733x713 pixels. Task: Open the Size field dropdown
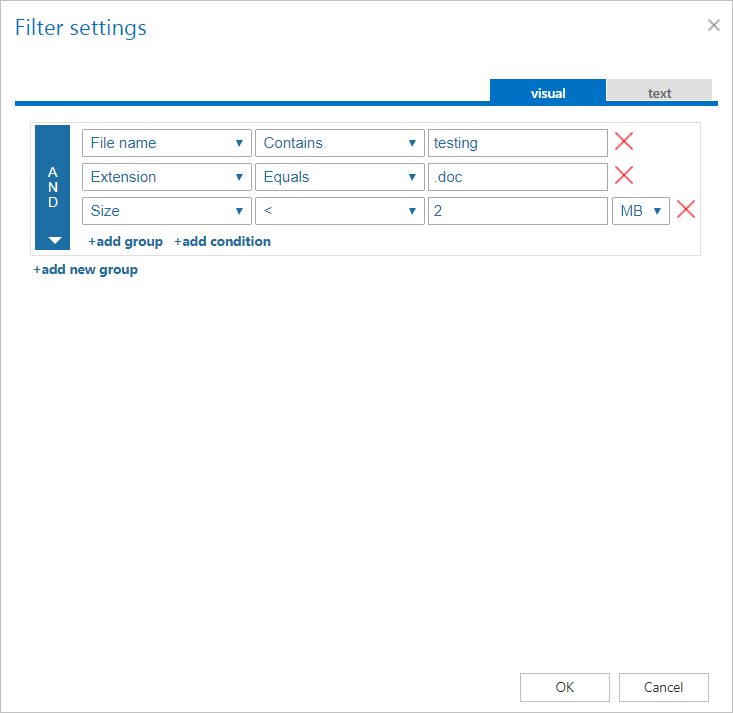166,211
